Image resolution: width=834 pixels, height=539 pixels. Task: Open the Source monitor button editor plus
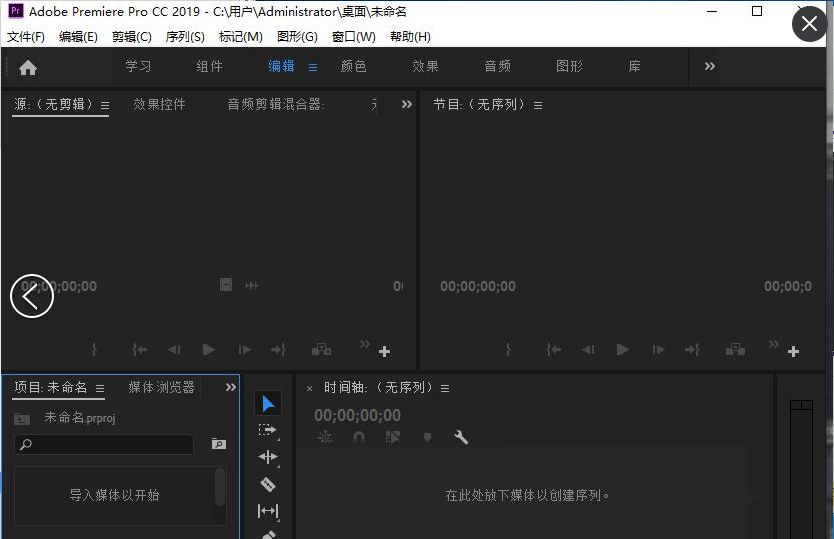coord(385,352)
